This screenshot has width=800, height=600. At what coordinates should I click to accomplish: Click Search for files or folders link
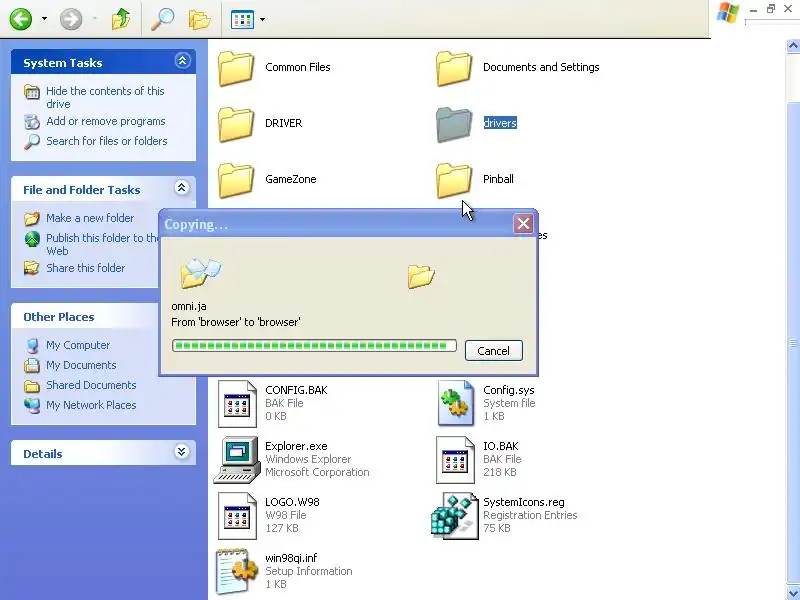coord(107,141)
